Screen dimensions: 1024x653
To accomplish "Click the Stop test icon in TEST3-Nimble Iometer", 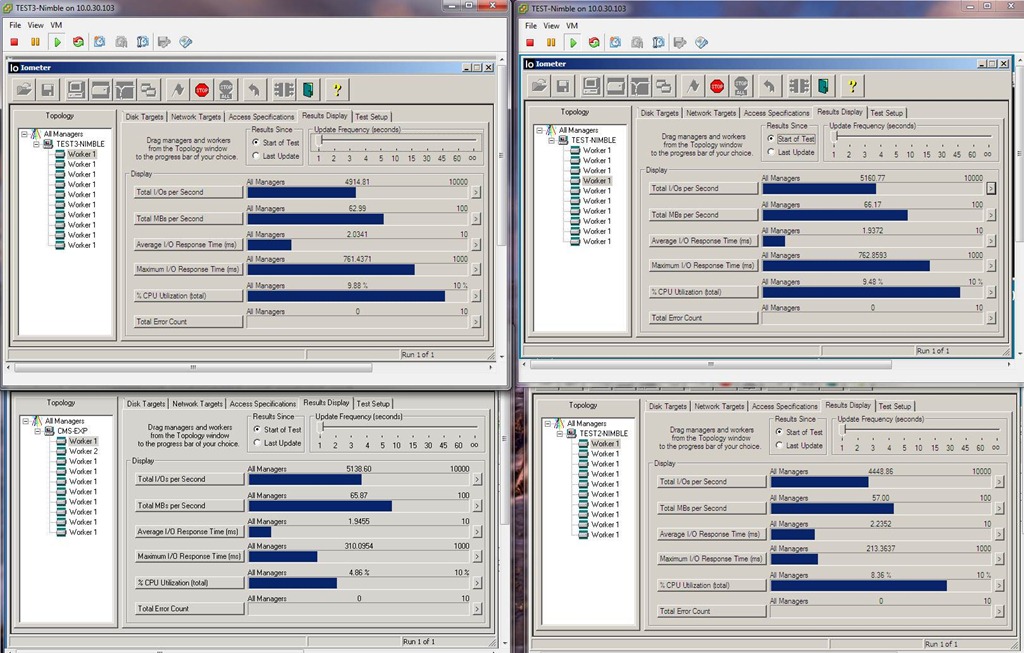I will pyautogui.click(x=202, y=90).
